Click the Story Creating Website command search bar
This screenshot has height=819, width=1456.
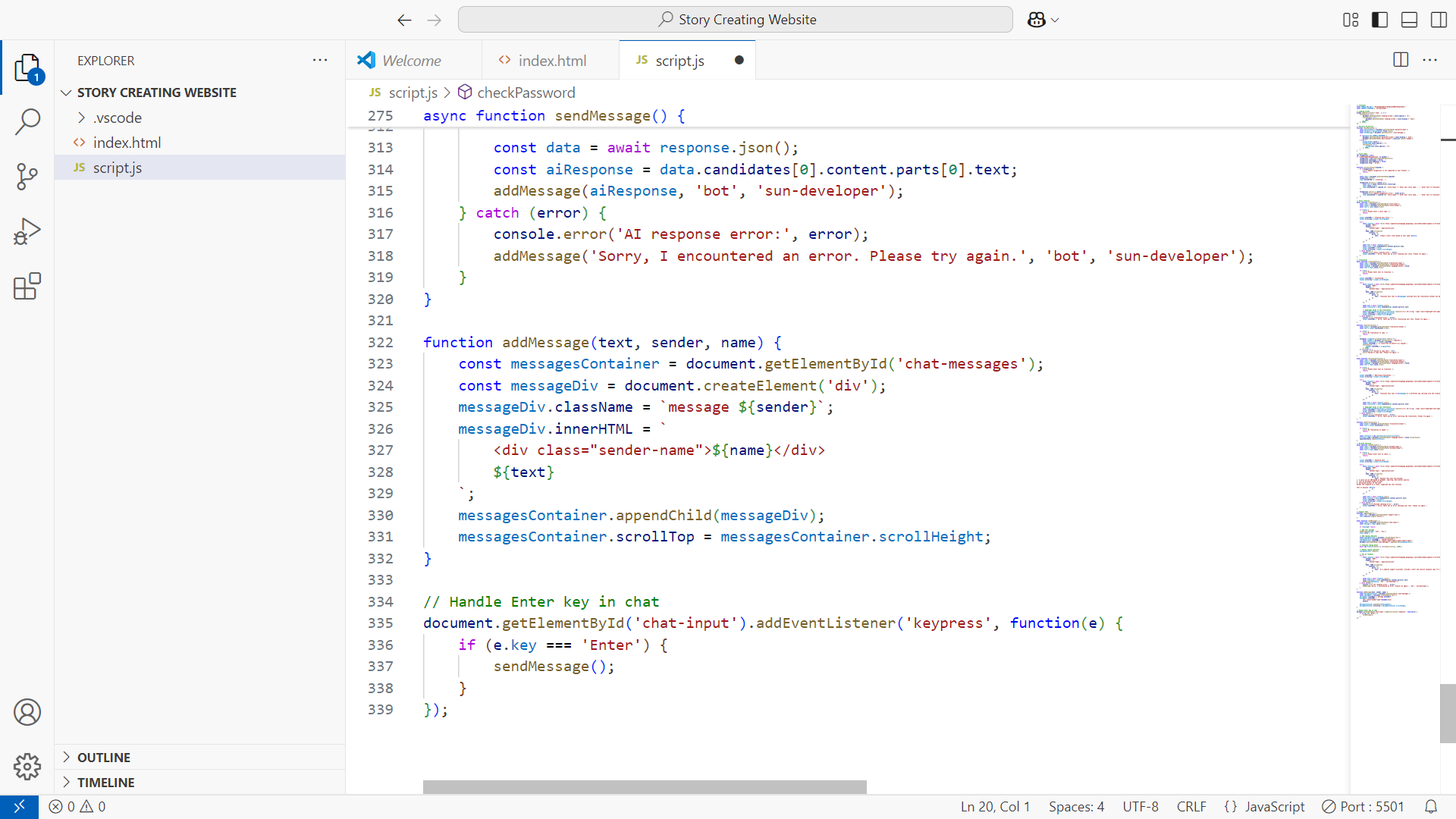735,19
